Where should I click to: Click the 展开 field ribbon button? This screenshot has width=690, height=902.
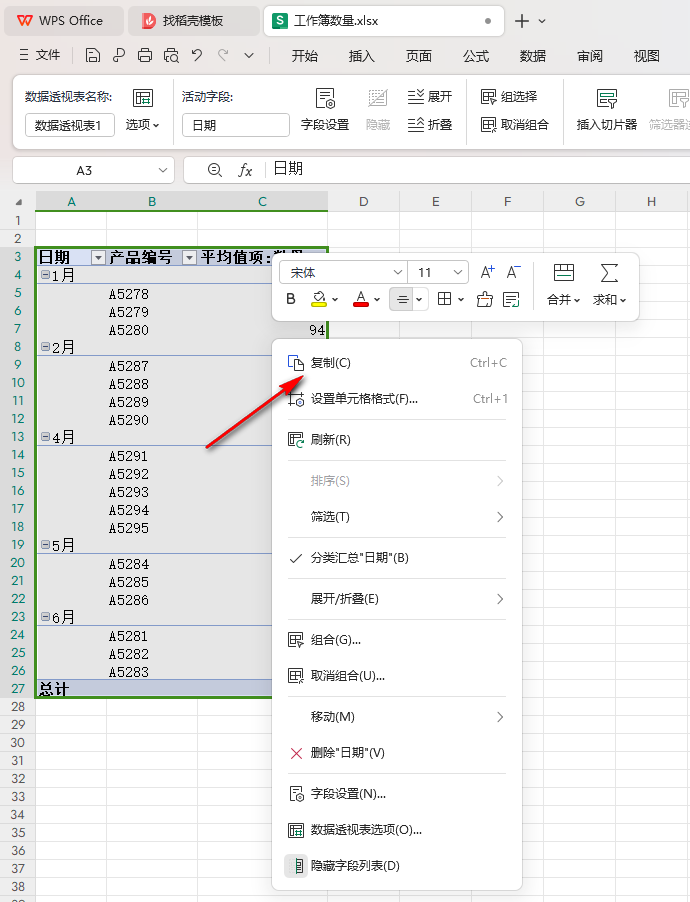(430, 97)
